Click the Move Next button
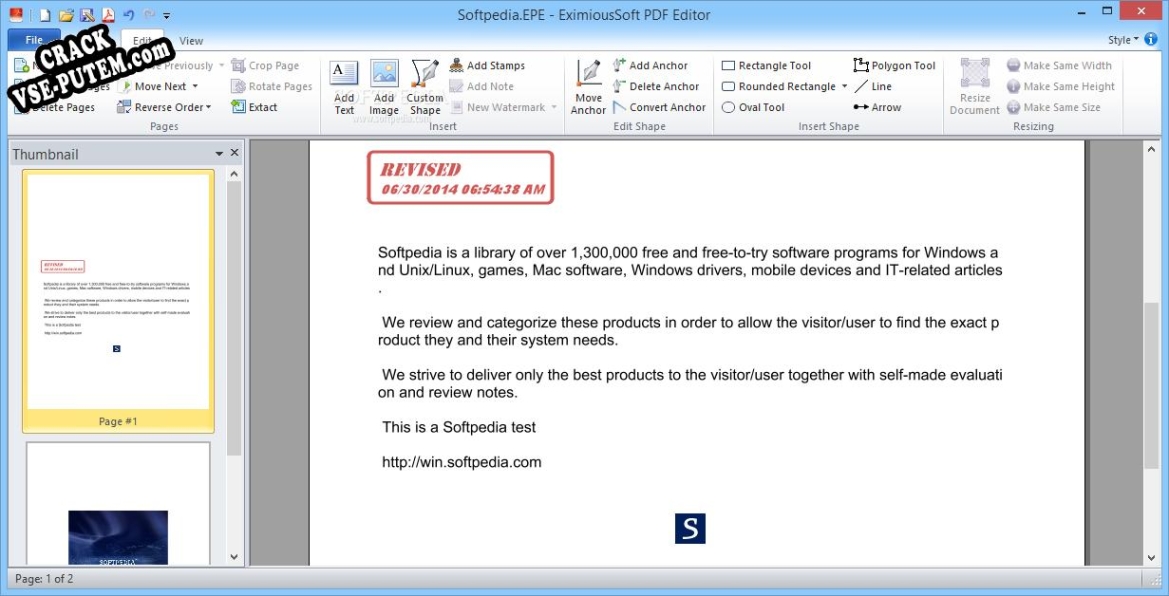Image resolution: width=1169 pixels, height=596 pixels. click(x=153, y=87)
